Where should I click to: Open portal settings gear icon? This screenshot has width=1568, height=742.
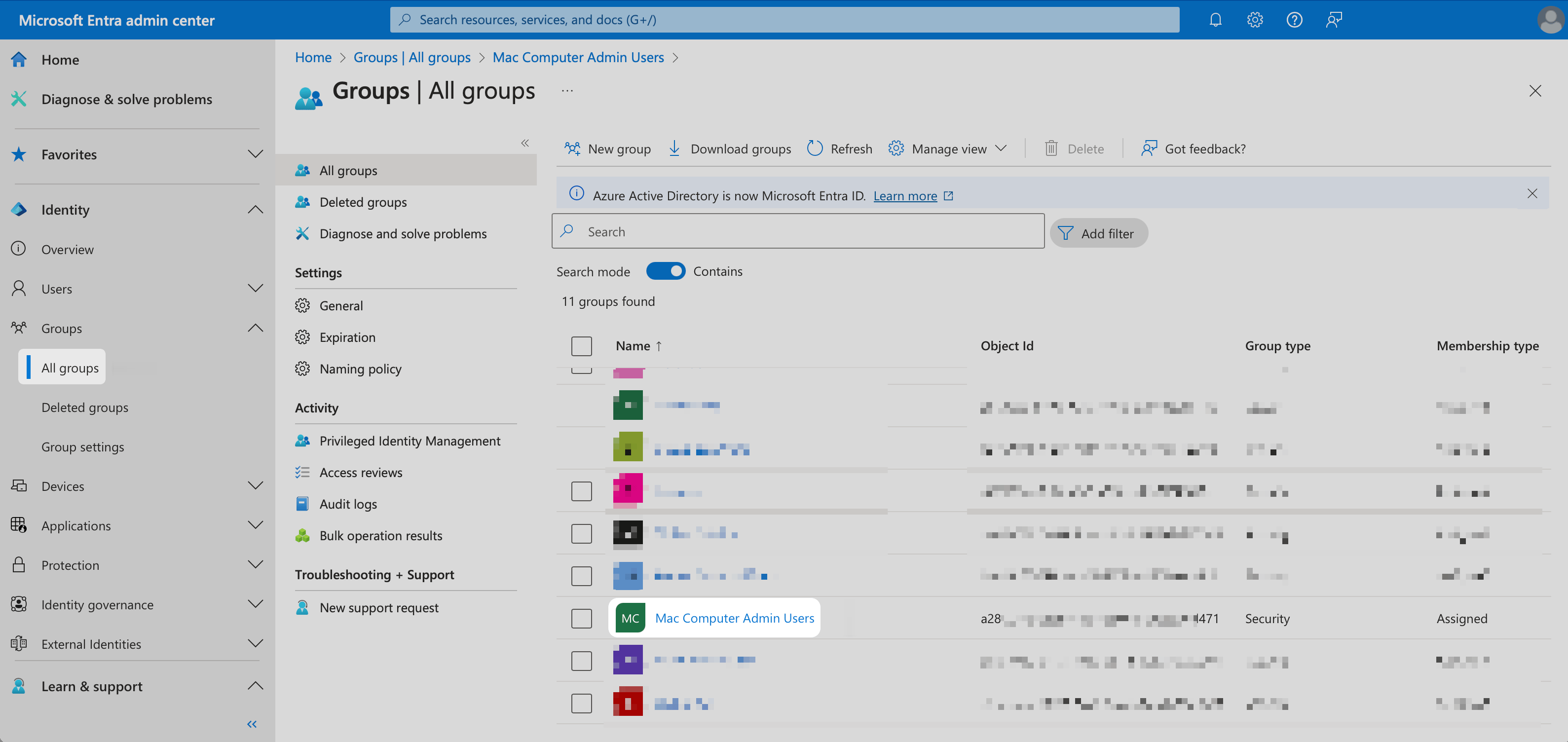coord(1255,19)
